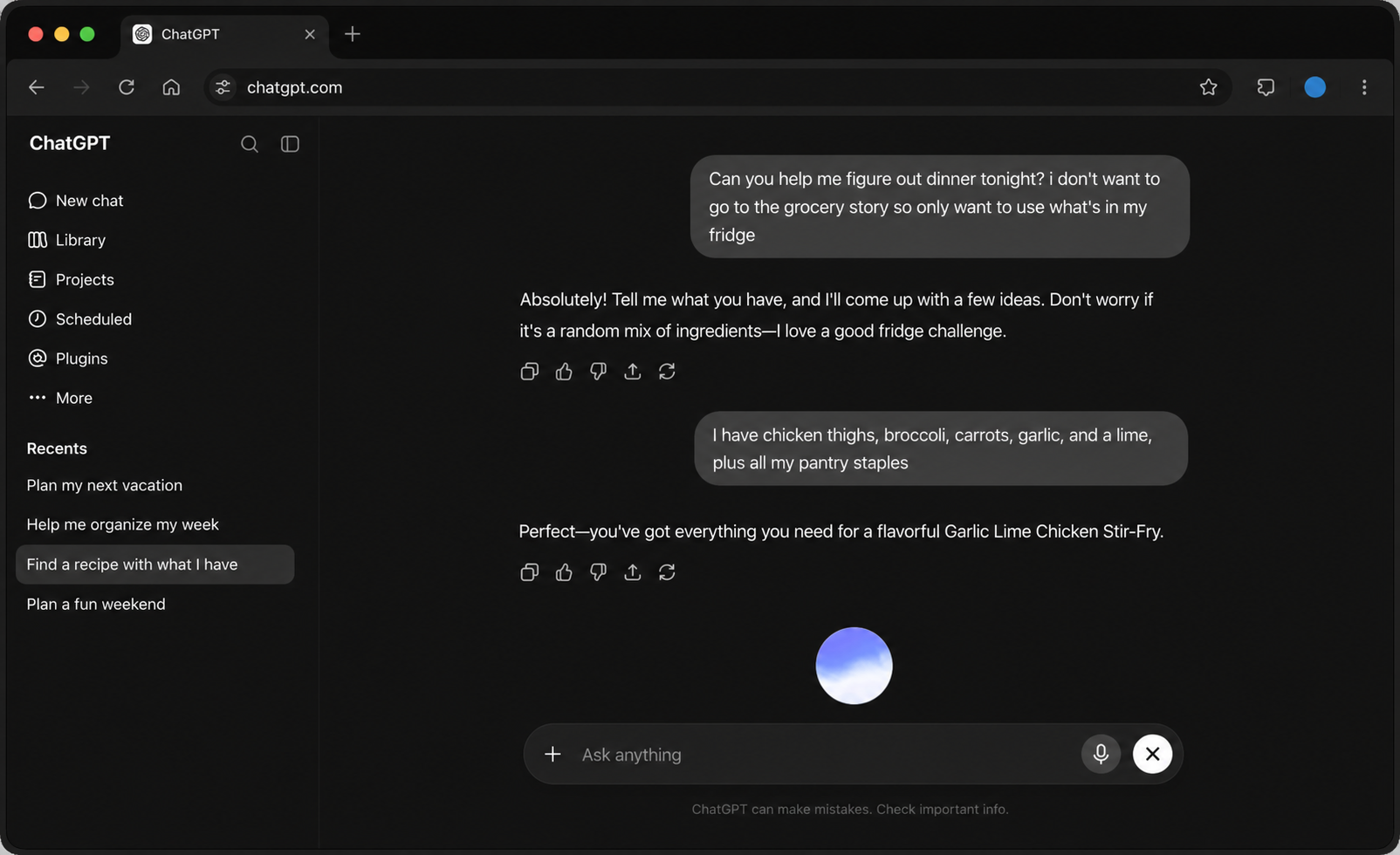
Task: Go forward in browser history
Action: (x=81, y=87)
